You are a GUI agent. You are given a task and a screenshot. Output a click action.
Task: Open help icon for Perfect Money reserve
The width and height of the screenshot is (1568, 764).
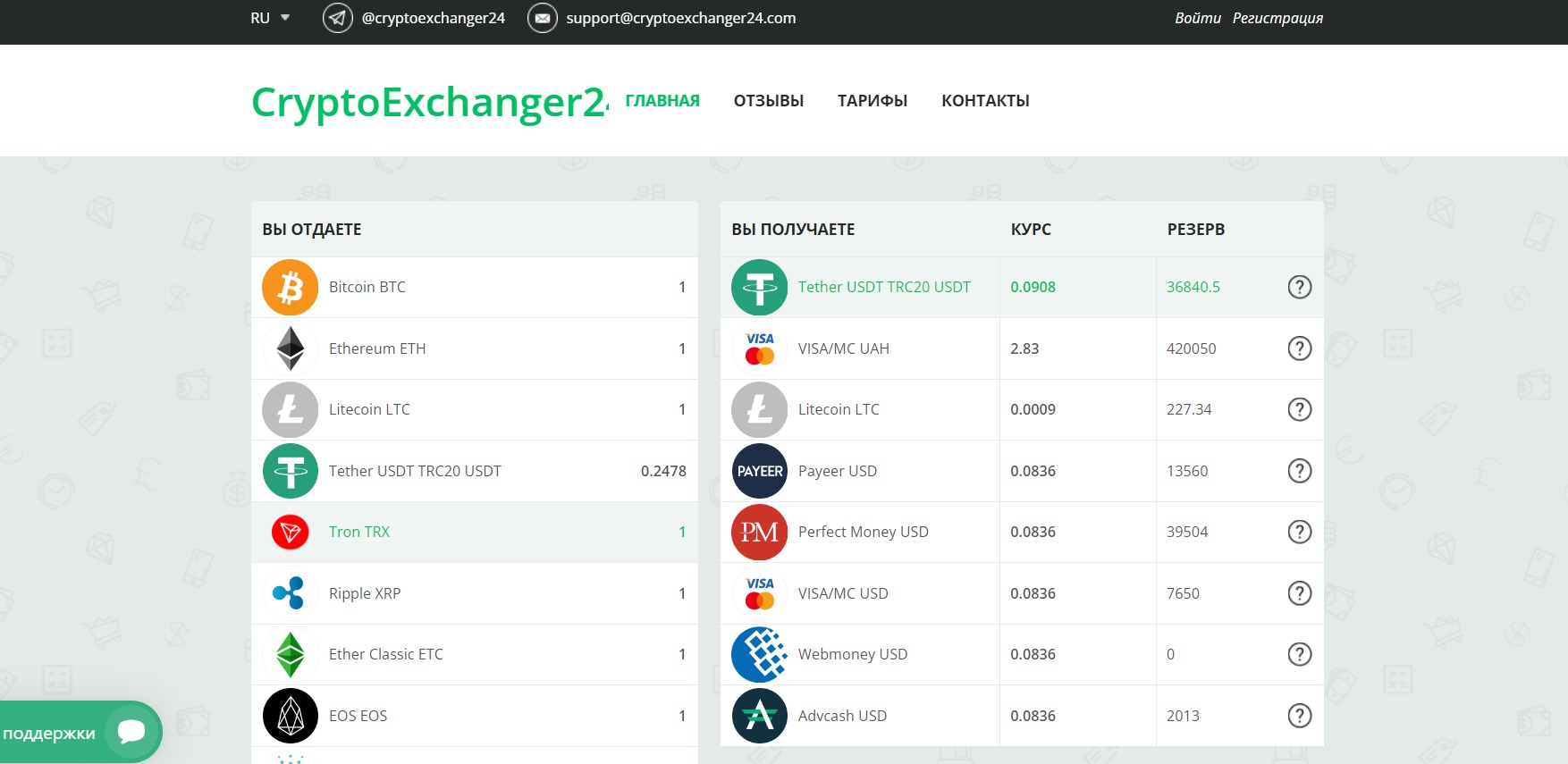tap(1300, 532)
